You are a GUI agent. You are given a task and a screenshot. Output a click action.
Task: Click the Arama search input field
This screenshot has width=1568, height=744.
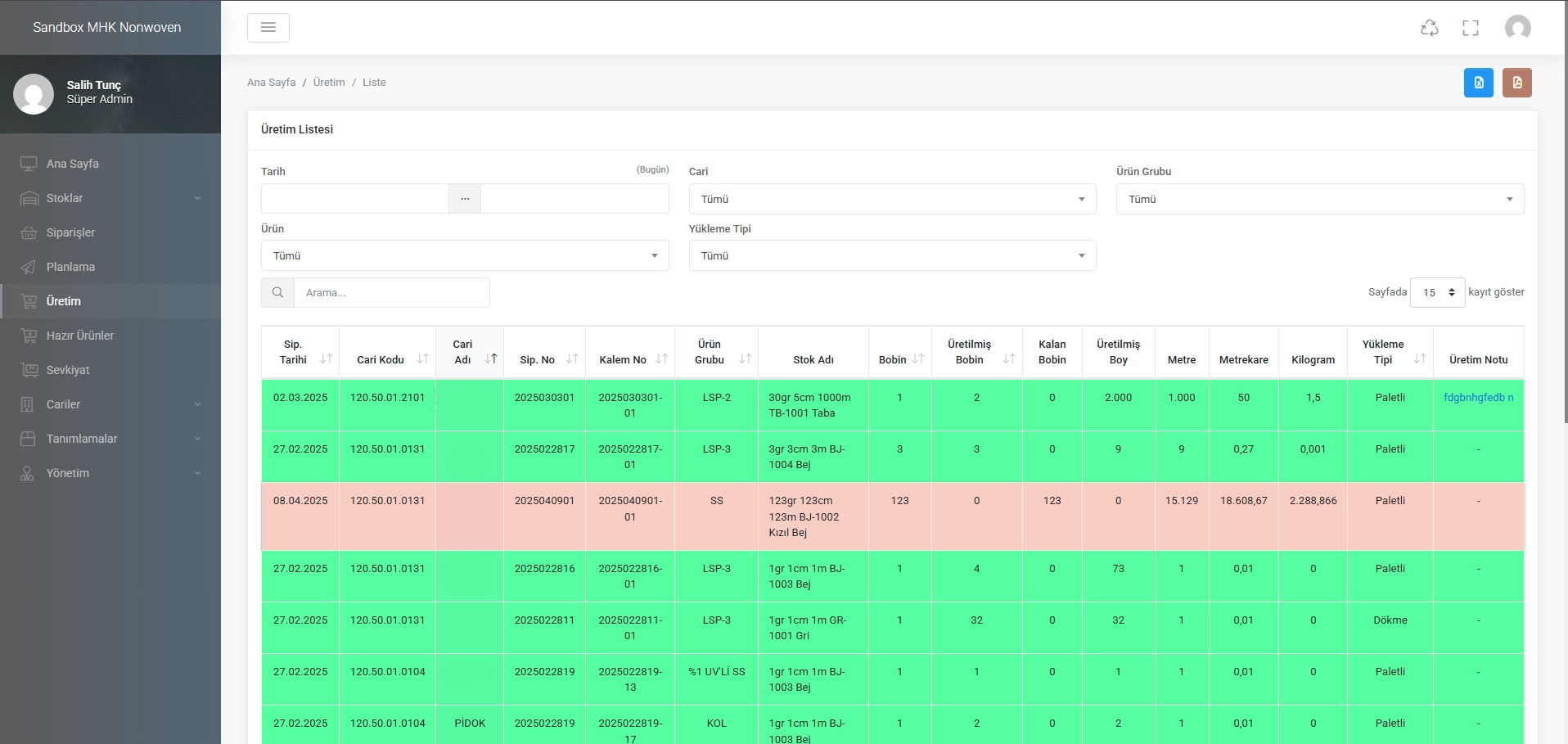pos(392,292)
